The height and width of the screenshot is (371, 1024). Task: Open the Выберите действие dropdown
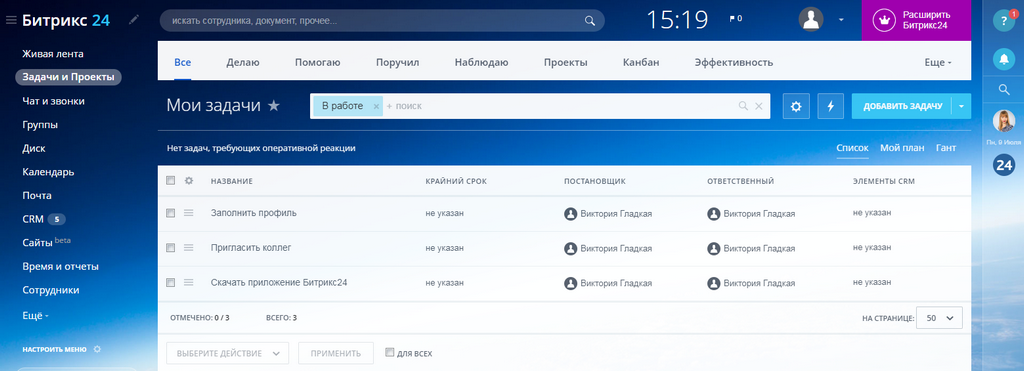pos(227,353)
